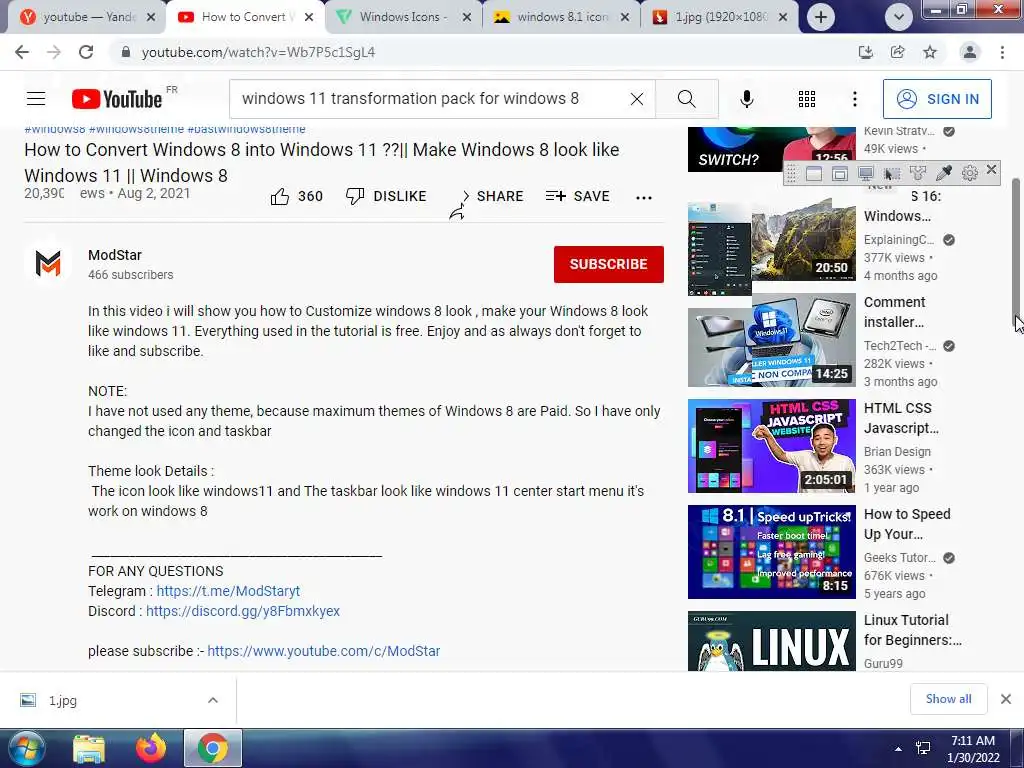
Task: Click the magnifier search button
Action: (x=686, y=99)
